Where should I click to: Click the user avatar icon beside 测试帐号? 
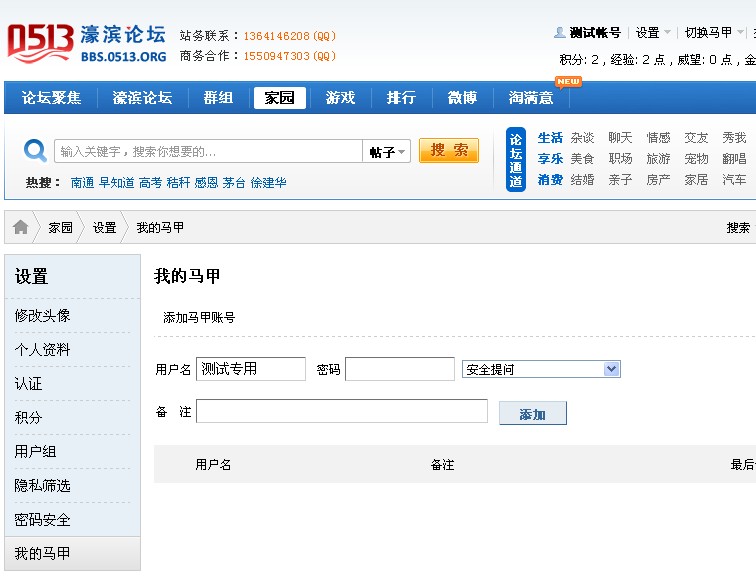[x=559, y=33]
